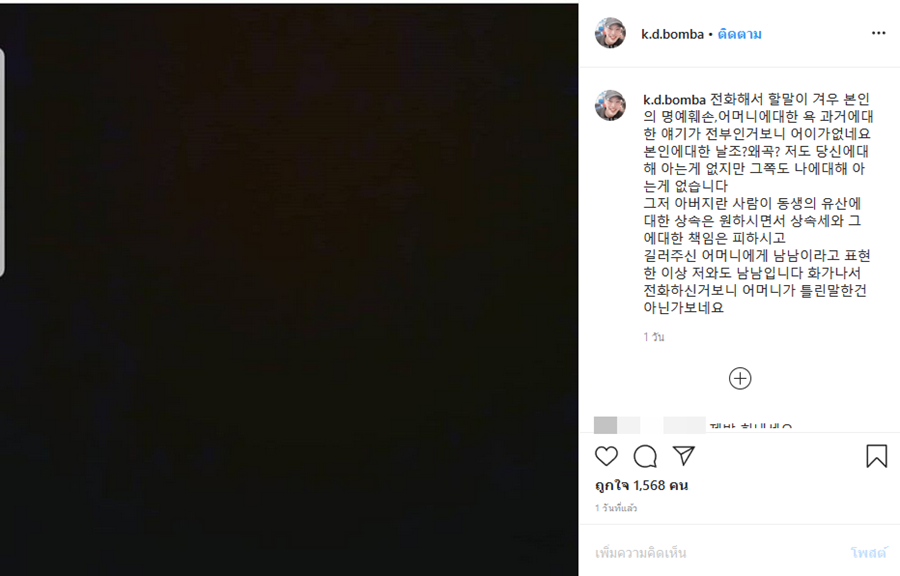Focus the เพิ่มความคิดเห็น comment field

tap(715, 553)
